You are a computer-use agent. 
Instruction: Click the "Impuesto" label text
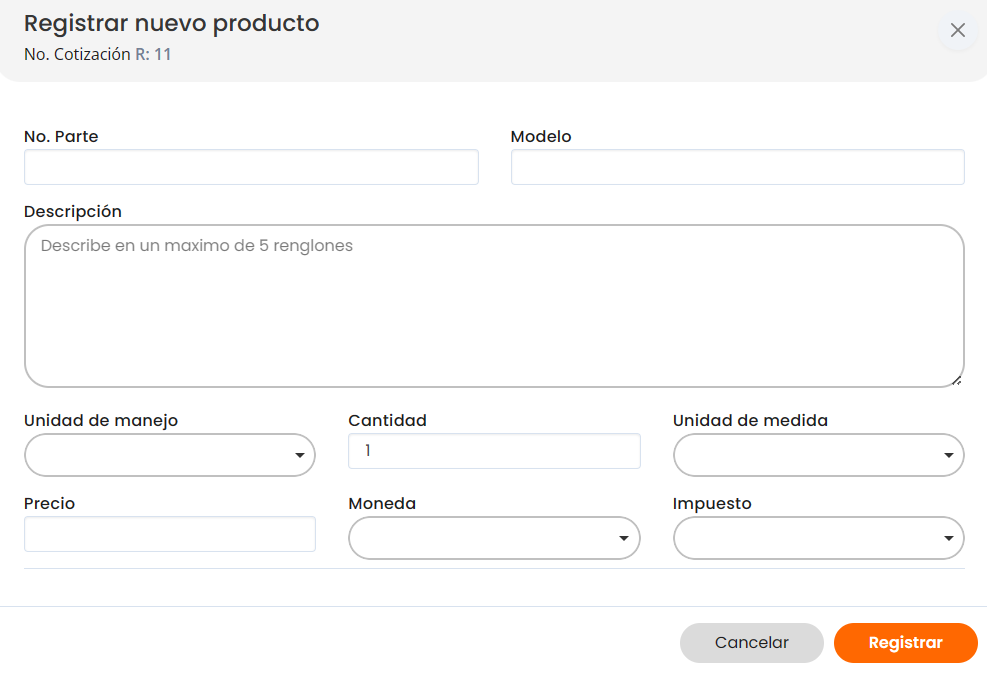712,504
